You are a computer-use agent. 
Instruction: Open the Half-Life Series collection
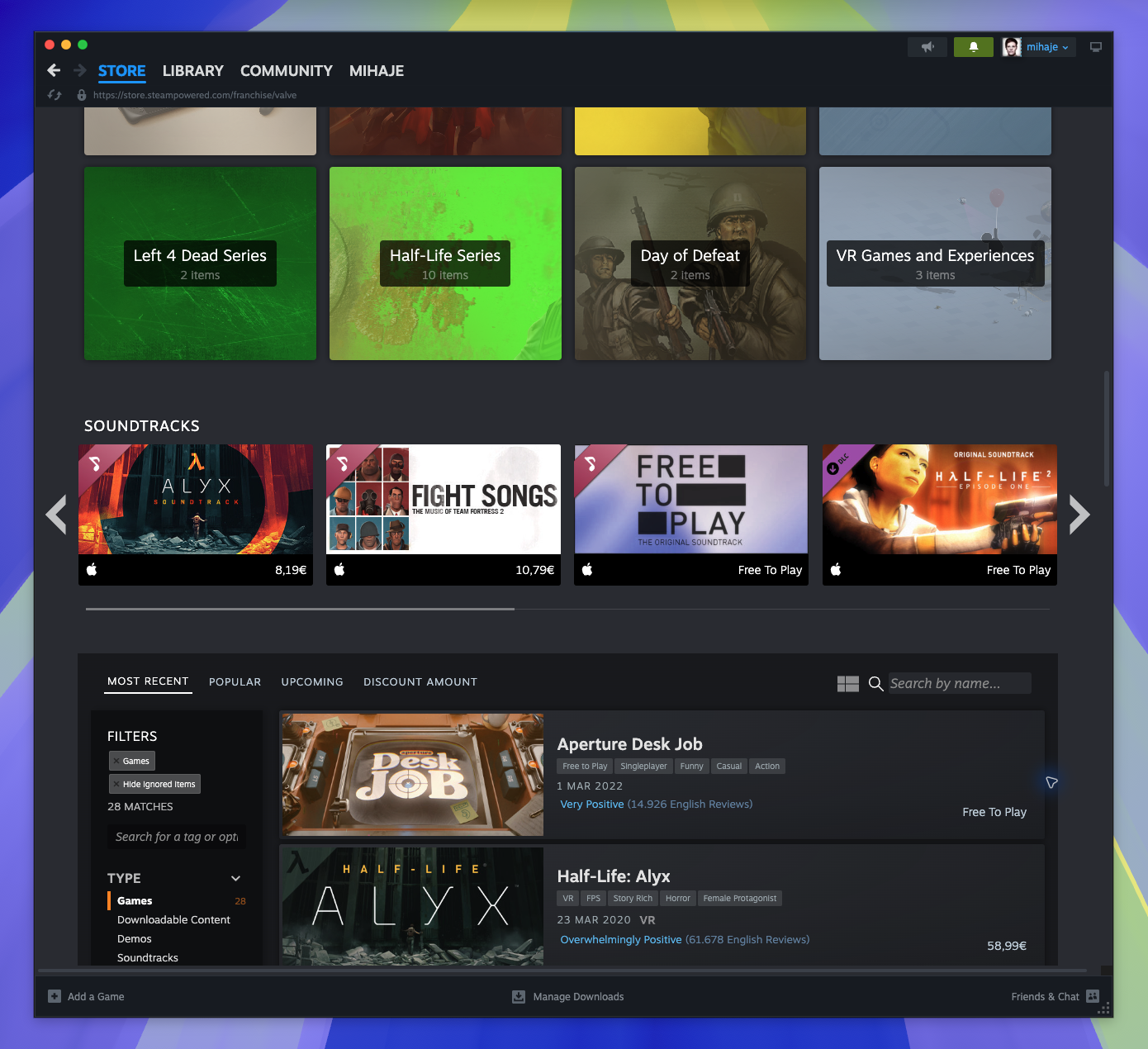(x=445, y=263)
